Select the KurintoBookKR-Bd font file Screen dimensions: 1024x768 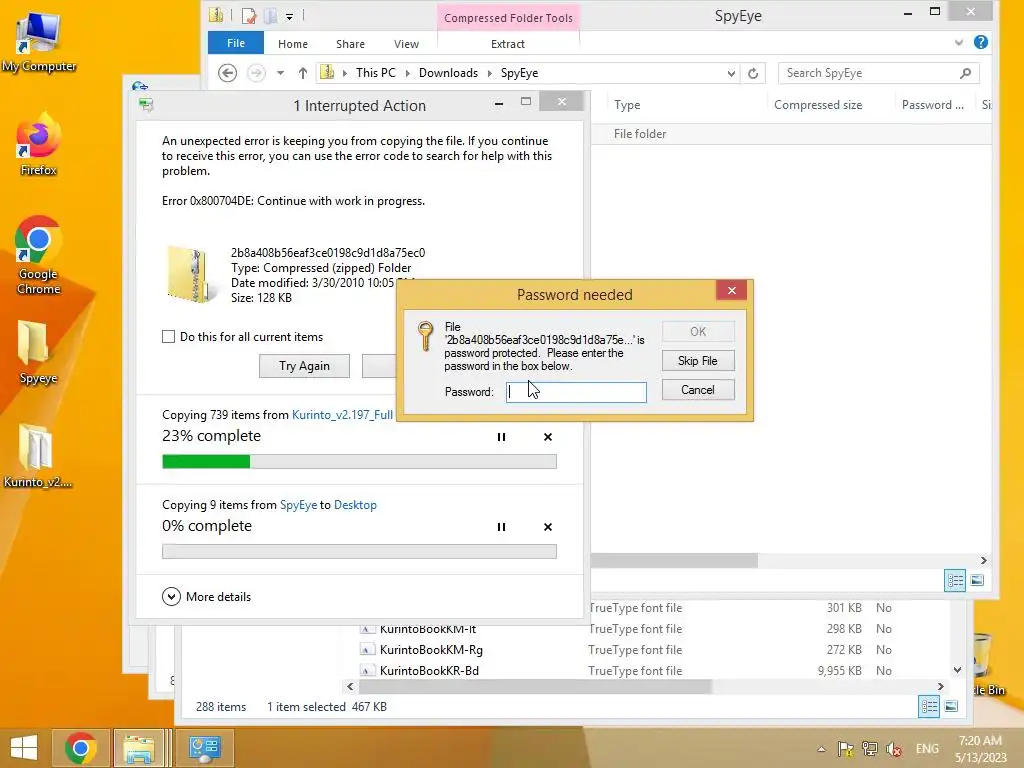tap(429, 671)
